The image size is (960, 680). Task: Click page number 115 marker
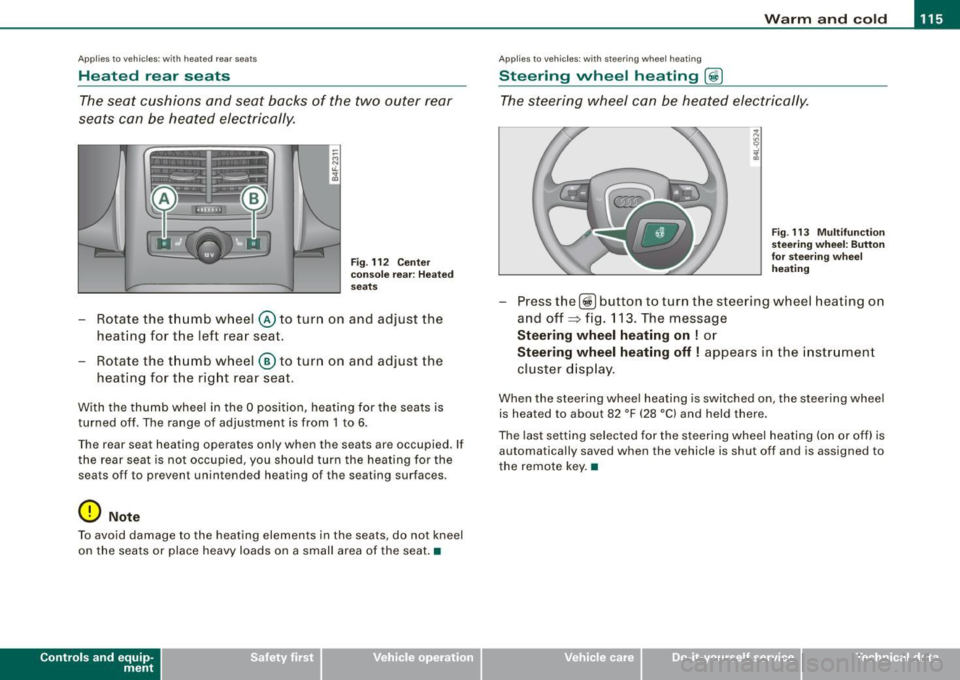tap(931, 19)
